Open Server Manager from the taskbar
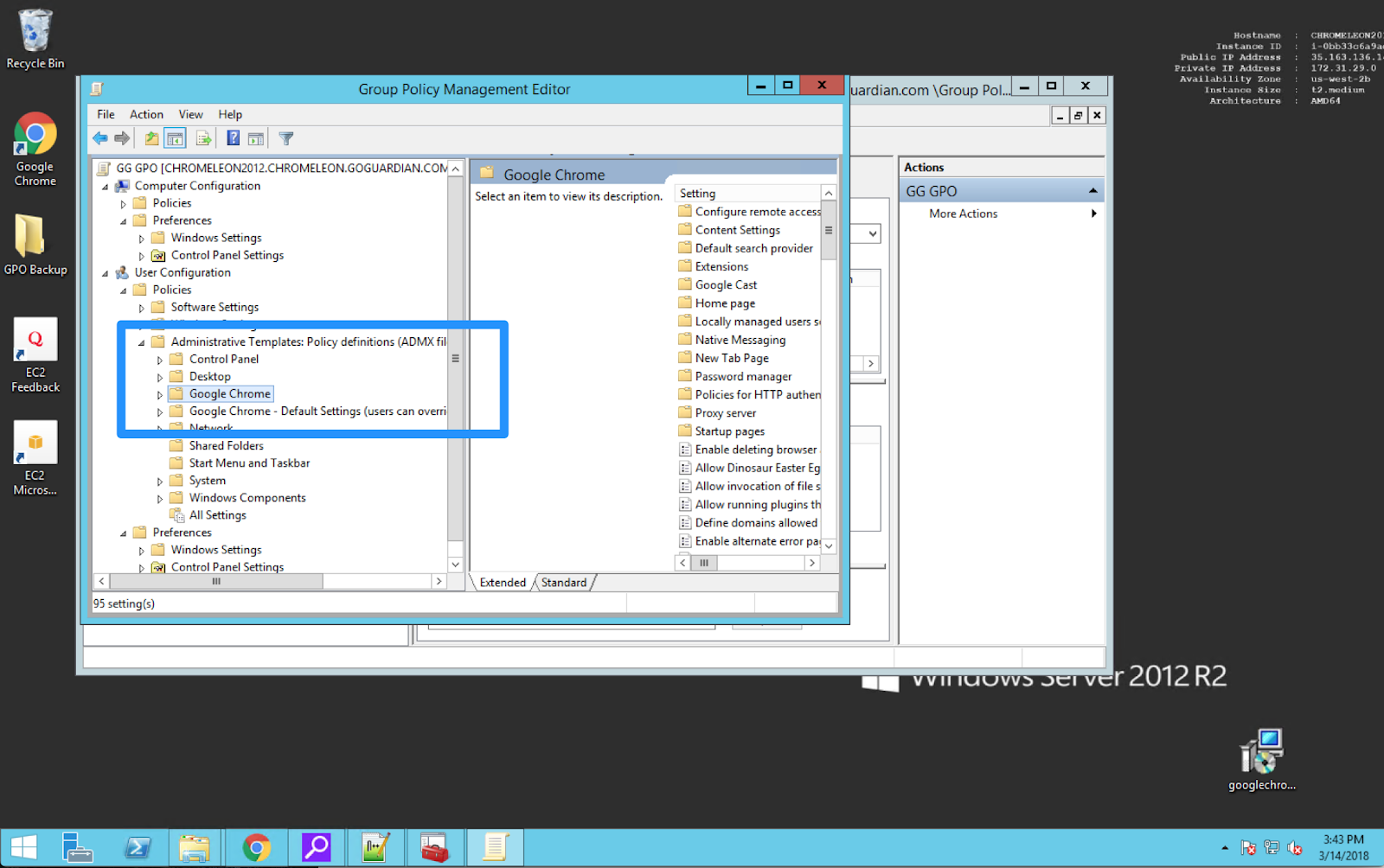 pos(78,848)
